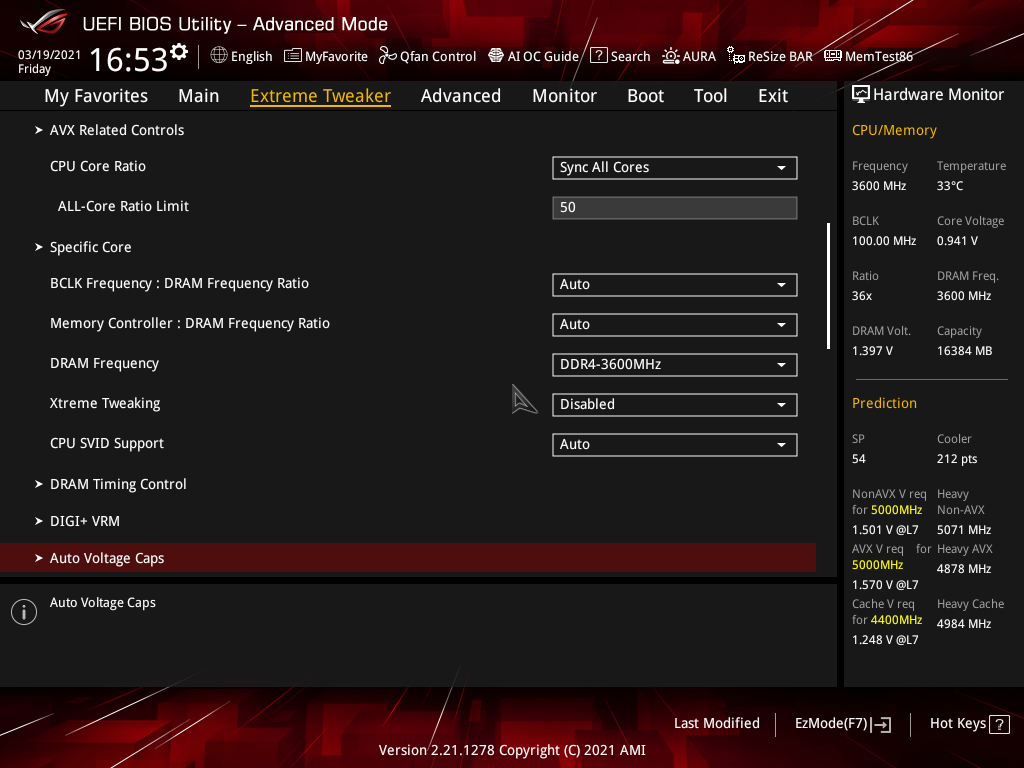
Task: Click the info icon in help panel
Action: point(24,612)
